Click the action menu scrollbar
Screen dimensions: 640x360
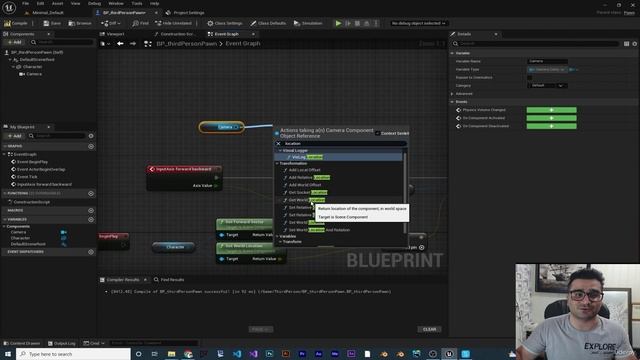pyautogui.click(x=405, y=193)
